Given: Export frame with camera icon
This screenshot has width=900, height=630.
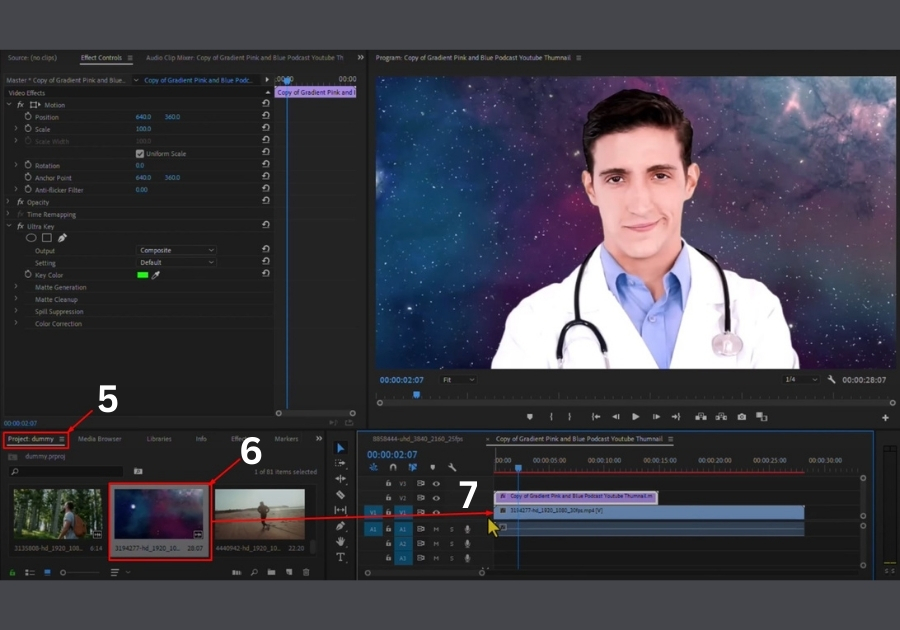Looking at the screenshot, I should [x=742, y=417].
